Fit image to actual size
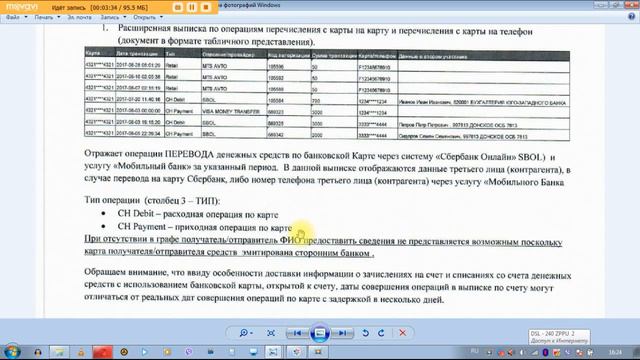The height and width of the screenshot is (360, 640). point(271,333)
